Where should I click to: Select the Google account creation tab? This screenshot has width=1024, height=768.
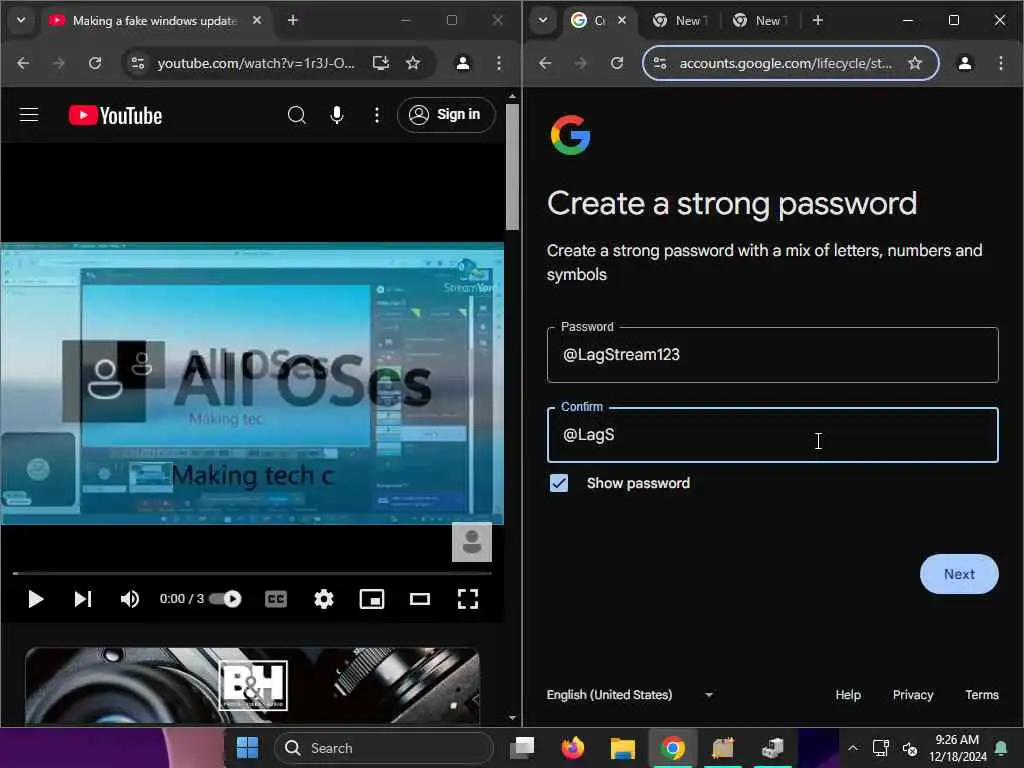pos(598,21)
